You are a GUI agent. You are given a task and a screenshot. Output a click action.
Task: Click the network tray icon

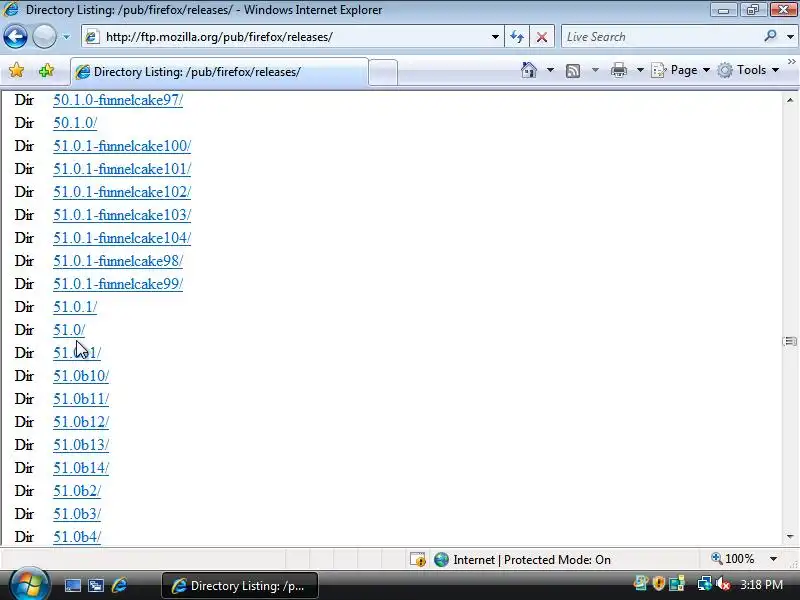click(704, 584)
